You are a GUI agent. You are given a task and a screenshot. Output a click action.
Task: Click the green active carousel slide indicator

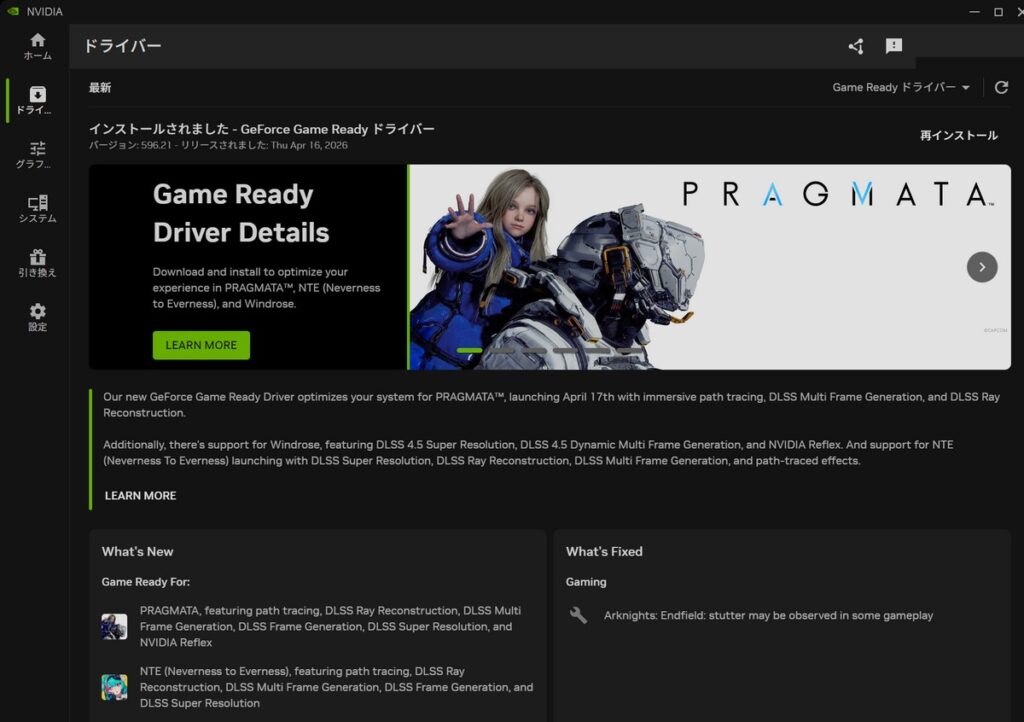[x=469, y=350]
